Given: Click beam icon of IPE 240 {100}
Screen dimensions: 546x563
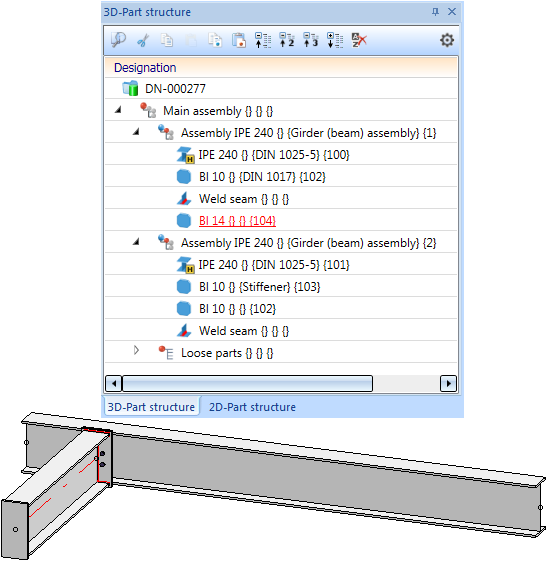Looking at the screenshot, I should tap(185, 155).
